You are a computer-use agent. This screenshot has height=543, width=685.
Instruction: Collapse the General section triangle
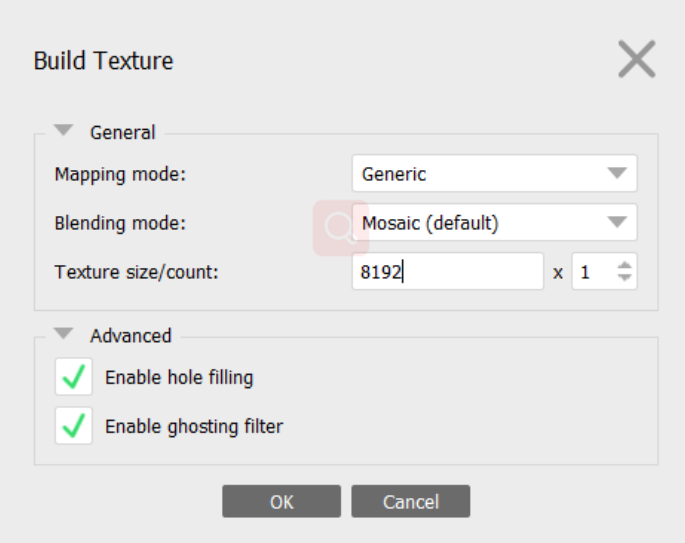point(64,131)
